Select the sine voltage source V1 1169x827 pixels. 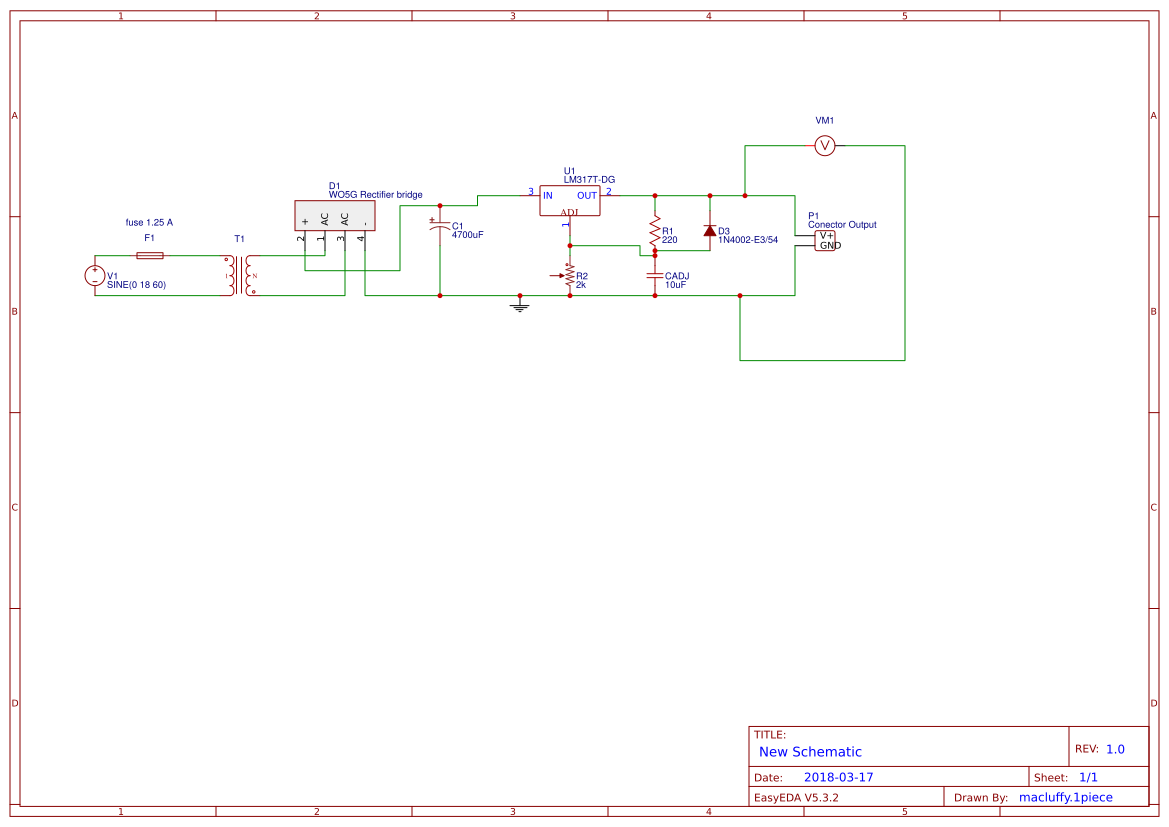93,275
